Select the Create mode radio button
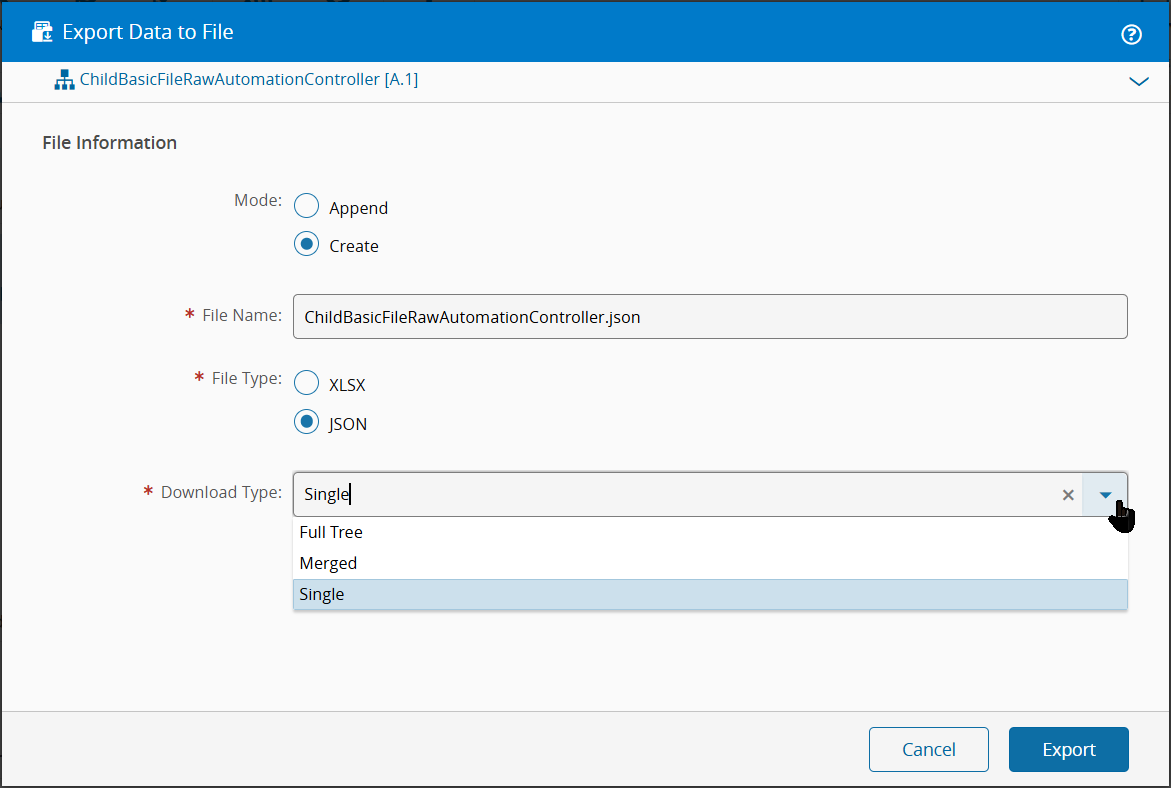The height and width of the screenshot is (788, 1171). (306, 245)
